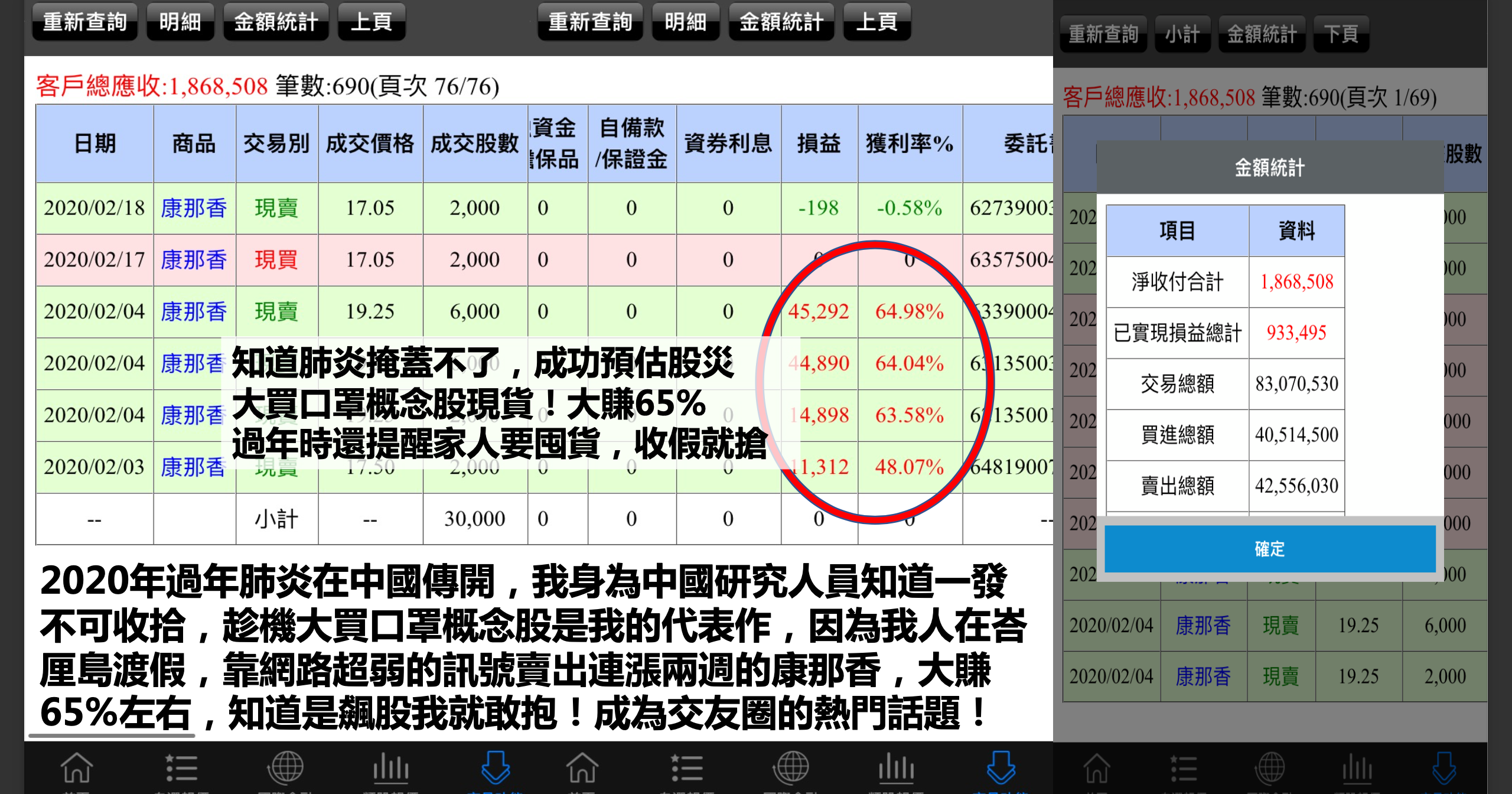Image resolution: width=1512 pixels, height=794 pixels.
Task: Open the globe icon in the middle panel's bottom bar
Action: (x=791, y=767)
